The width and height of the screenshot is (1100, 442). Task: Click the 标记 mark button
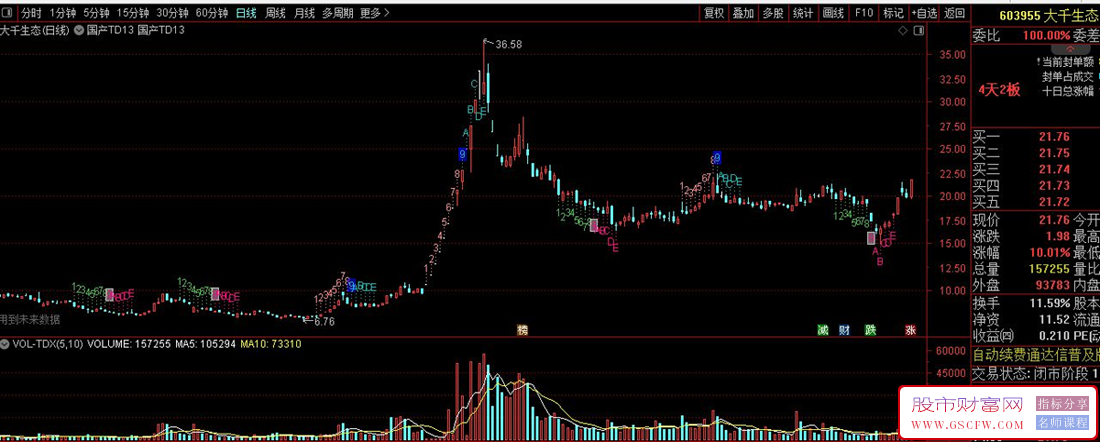point(893,13)
